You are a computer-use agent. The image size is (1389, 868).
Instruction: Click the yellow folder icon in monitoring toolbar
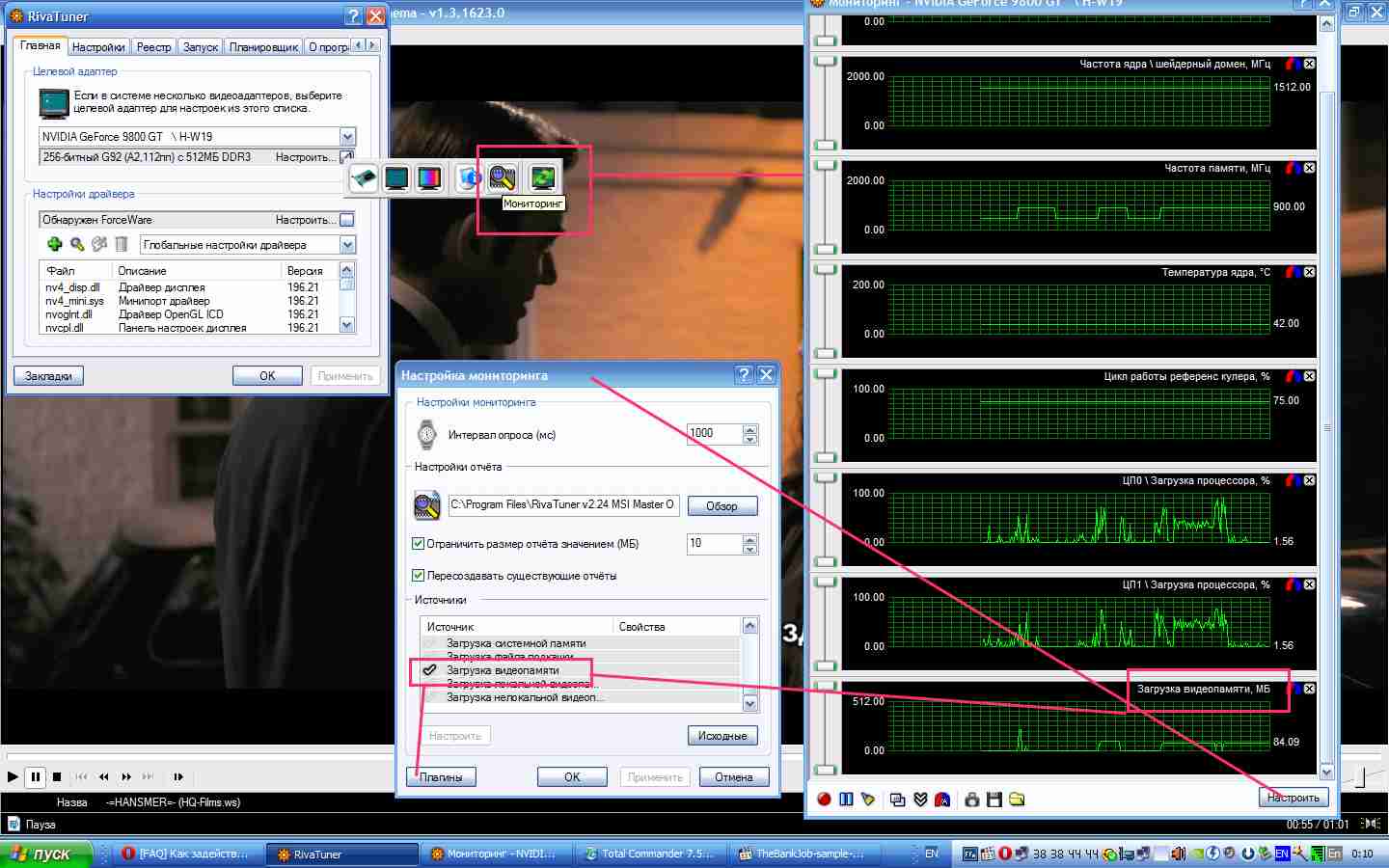pos(1017,800)
